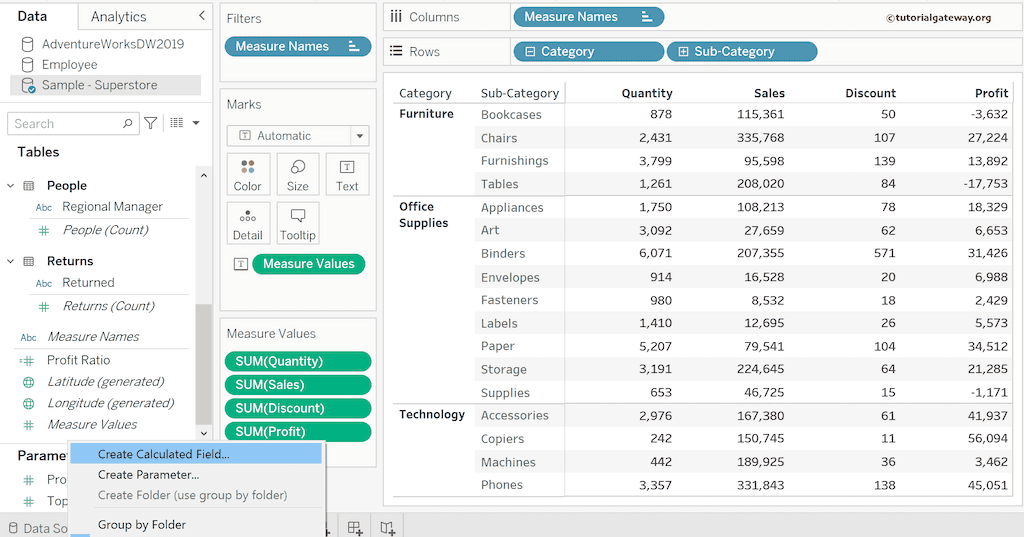Viewport: 1024px width, 537px height.
Task: Click the SUM(Sales) measure value pill
Action: [298, 385]
